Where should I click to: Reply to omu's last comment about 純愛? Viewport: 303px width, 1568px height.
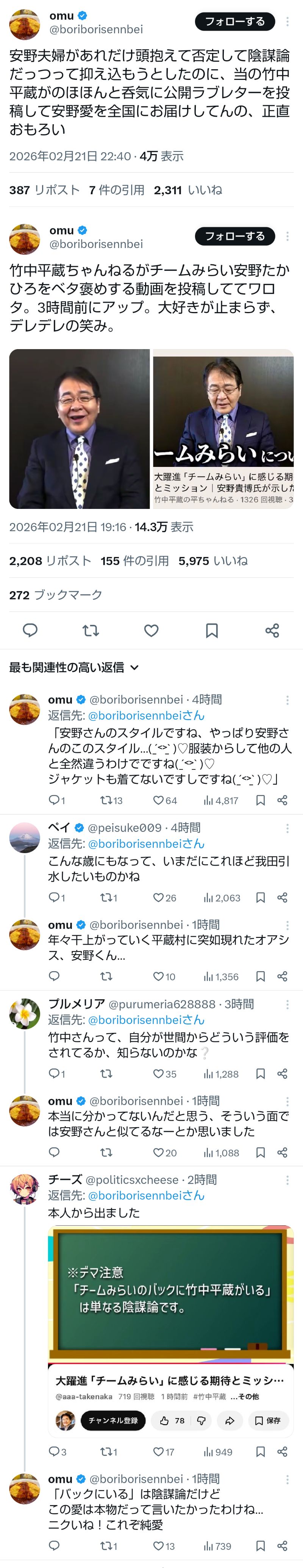(x=54, y=1546)
